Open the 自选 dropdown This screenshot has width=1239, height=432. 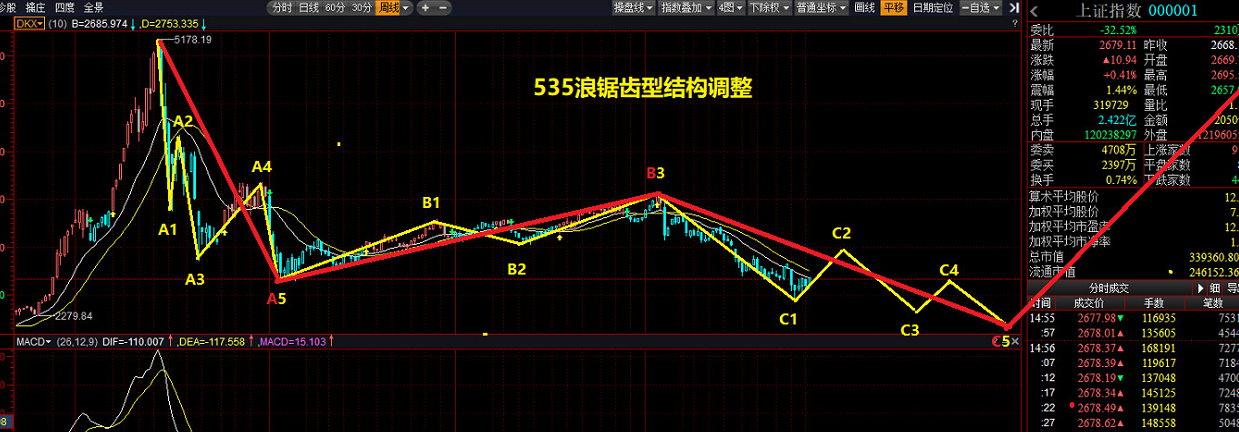[x=980, y=8]
